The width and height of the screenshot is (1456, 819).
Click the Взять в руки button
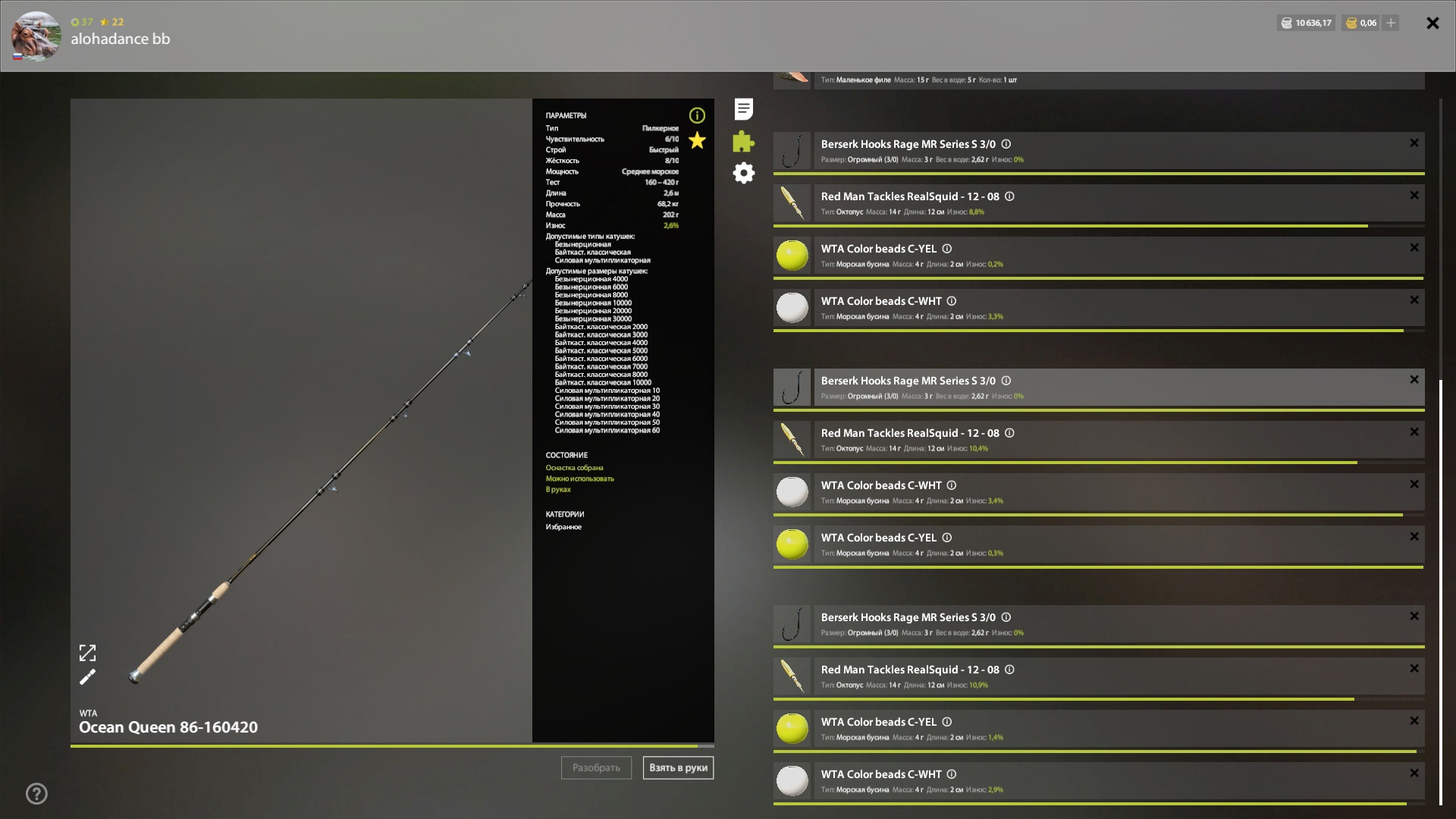coord(678,767)
